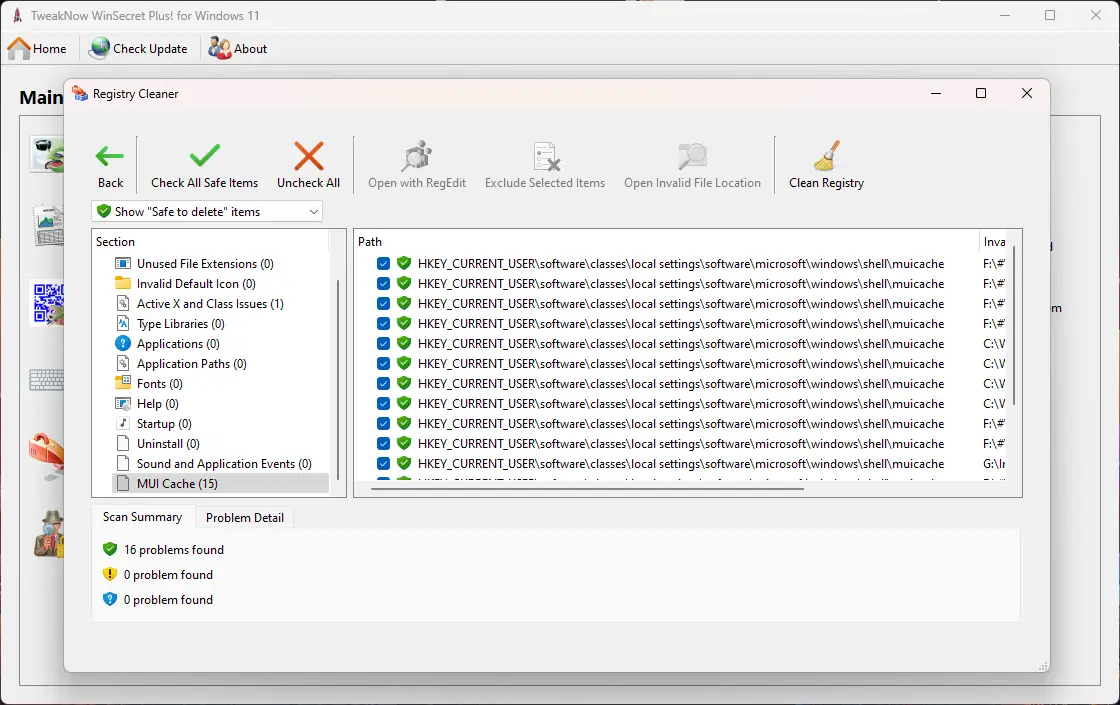1120x705 pixels.
Task: Maximize the Registry Cleaner dialog
Action: pyautogui.click(x=981, y=93)
